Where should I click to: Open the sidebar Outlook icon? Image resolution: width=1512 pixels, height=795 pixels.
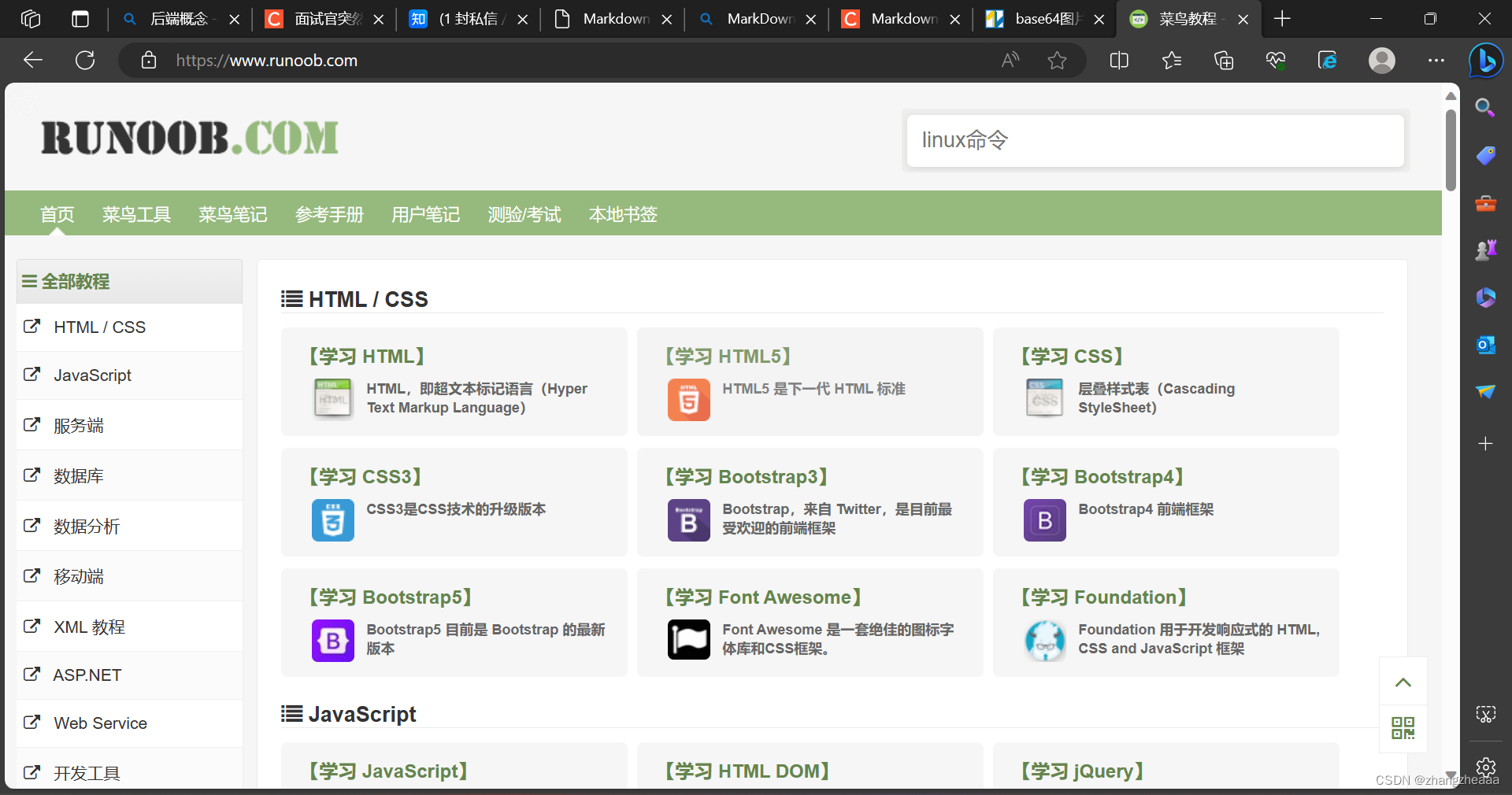[x=1485, y=345]
